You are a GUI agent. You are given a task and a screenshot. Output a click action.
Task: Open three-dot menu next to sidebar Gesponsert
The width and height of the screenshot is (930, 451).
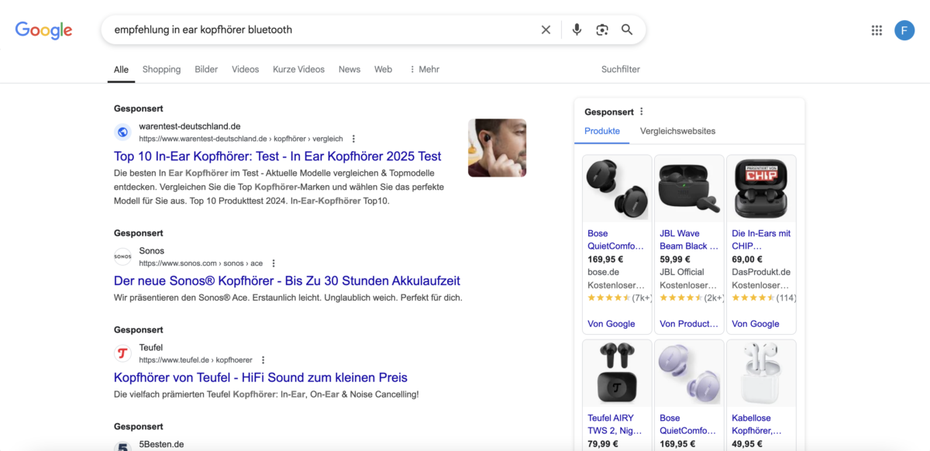[x=641, y=112]
